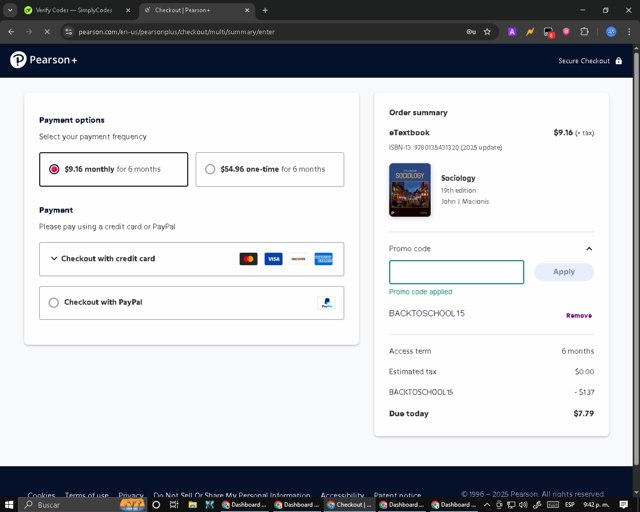Click the Visa card logo icon

point(273,259)
